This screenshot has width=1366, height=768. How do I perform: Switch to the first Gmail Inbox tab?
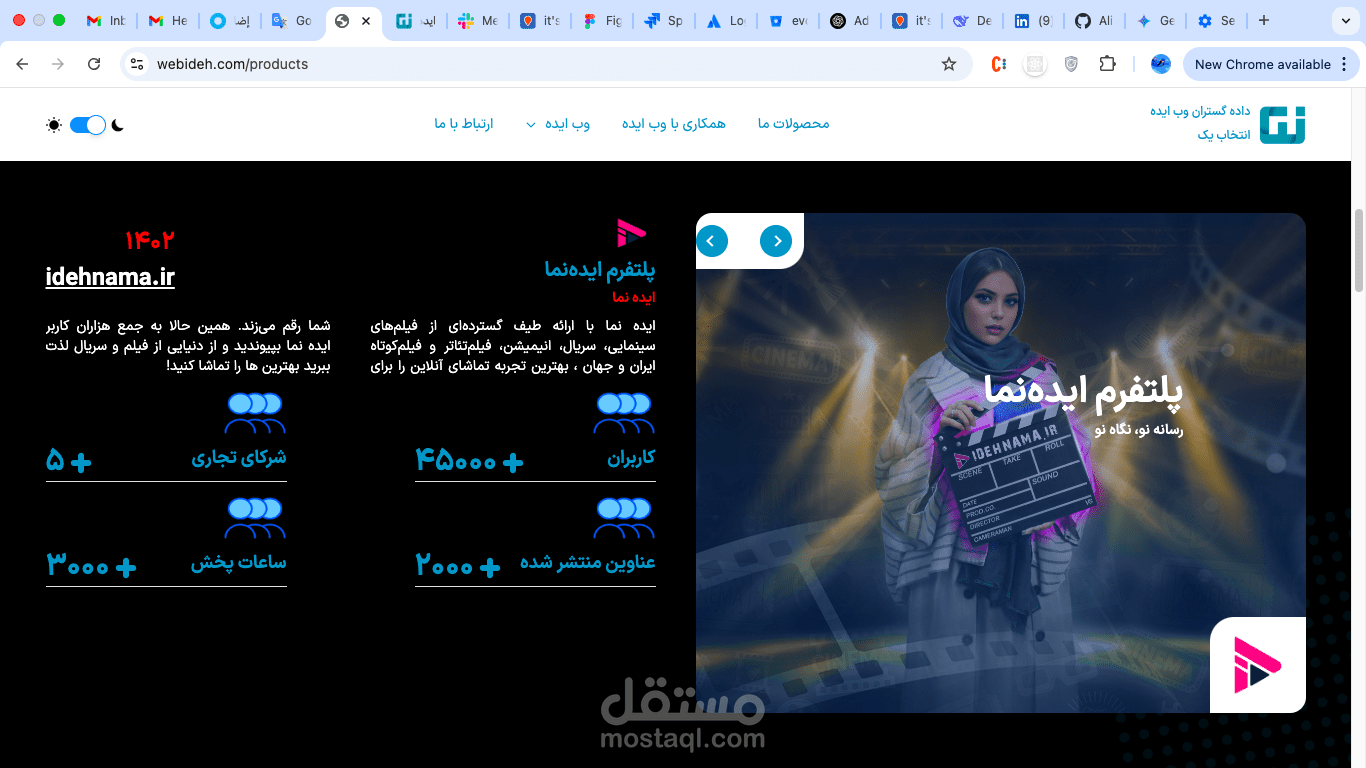point(106,21)
